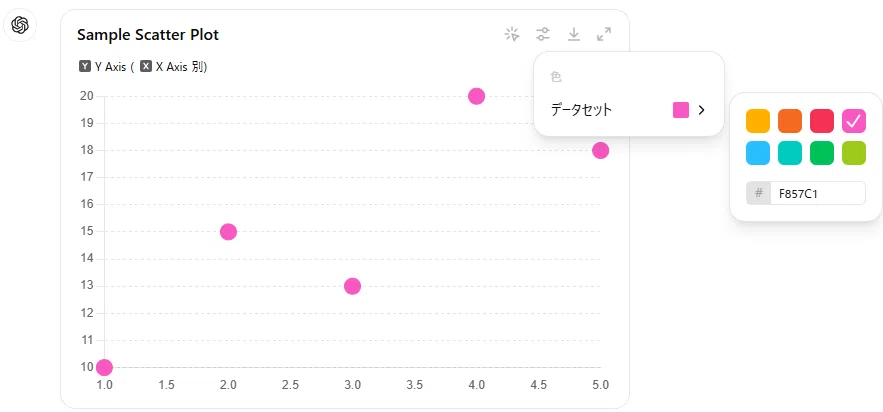Viewport: 883px width, 412px height.
Task: Choose the orange color swatch
Action: pos(790,121)
